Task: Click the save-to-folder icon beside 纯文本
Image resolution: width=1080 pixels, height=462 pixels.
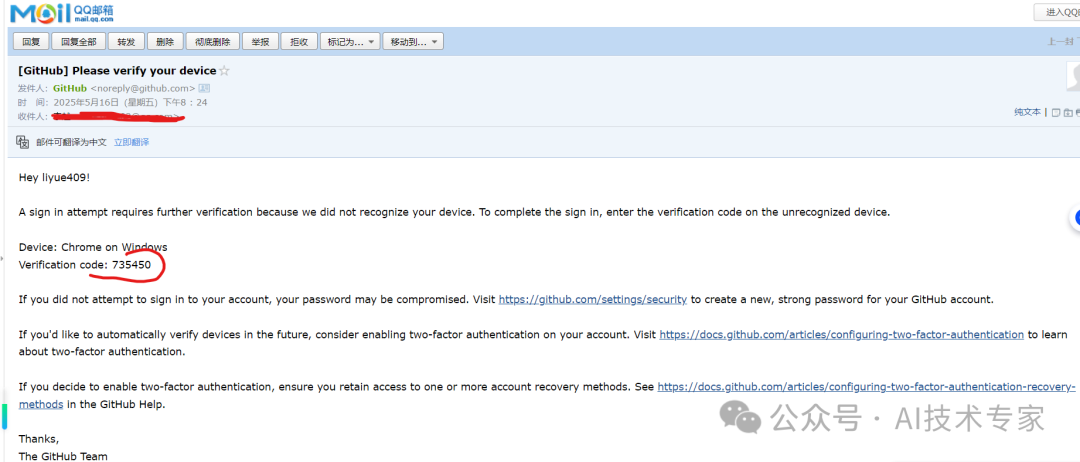Action: click(x=1068, y=112)
